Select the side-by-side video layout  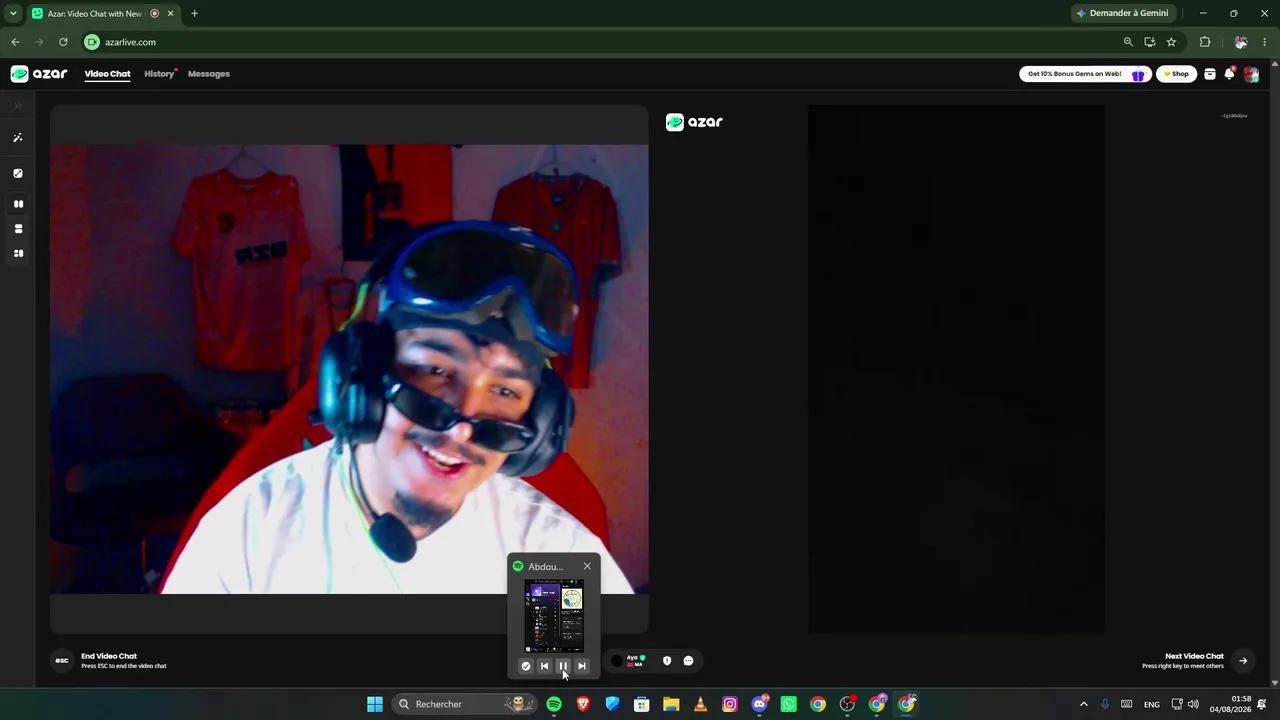[x=18, y=204]
